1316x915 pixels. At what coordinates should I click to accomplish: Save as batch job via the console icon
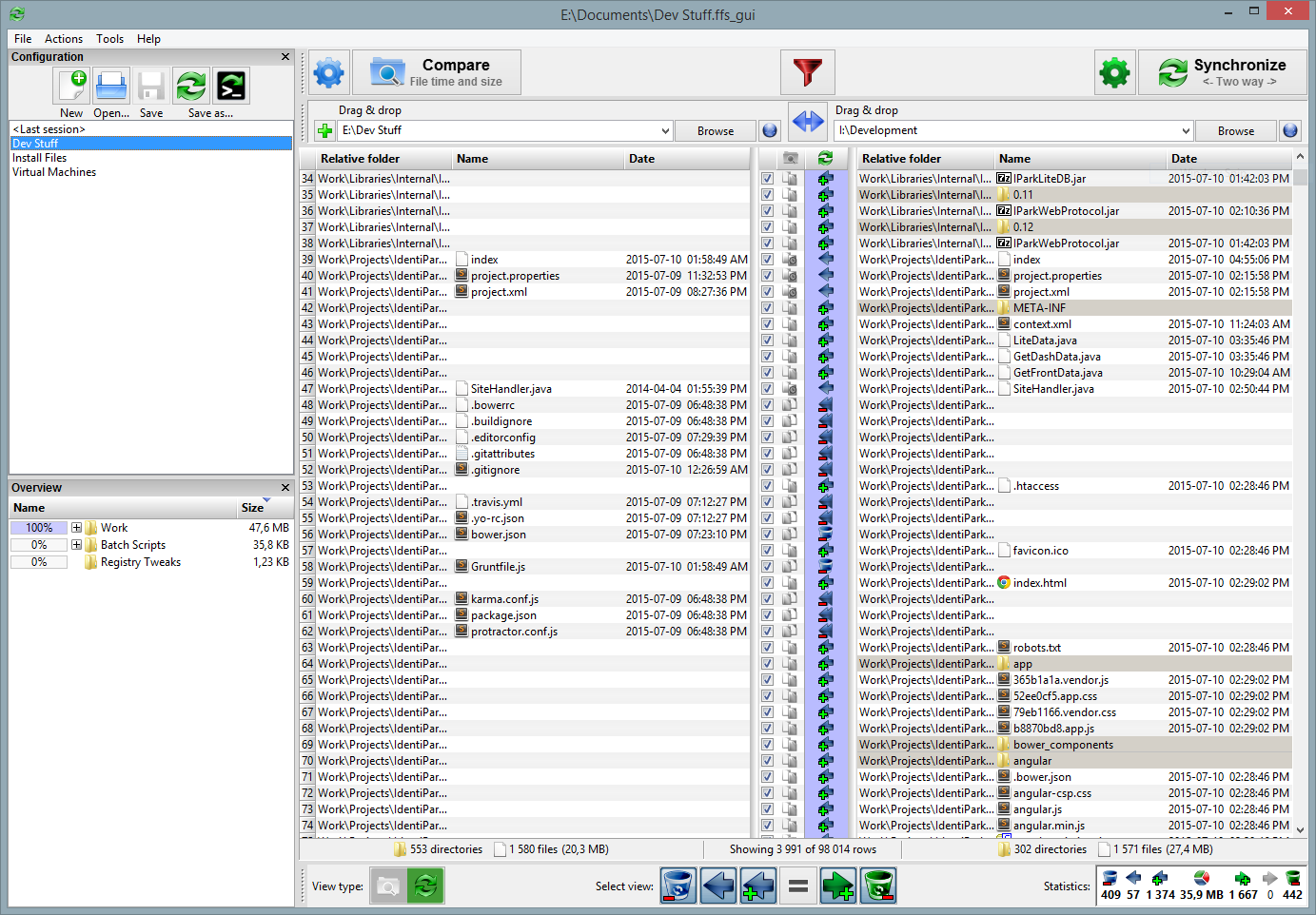click(x=231, y=87)
